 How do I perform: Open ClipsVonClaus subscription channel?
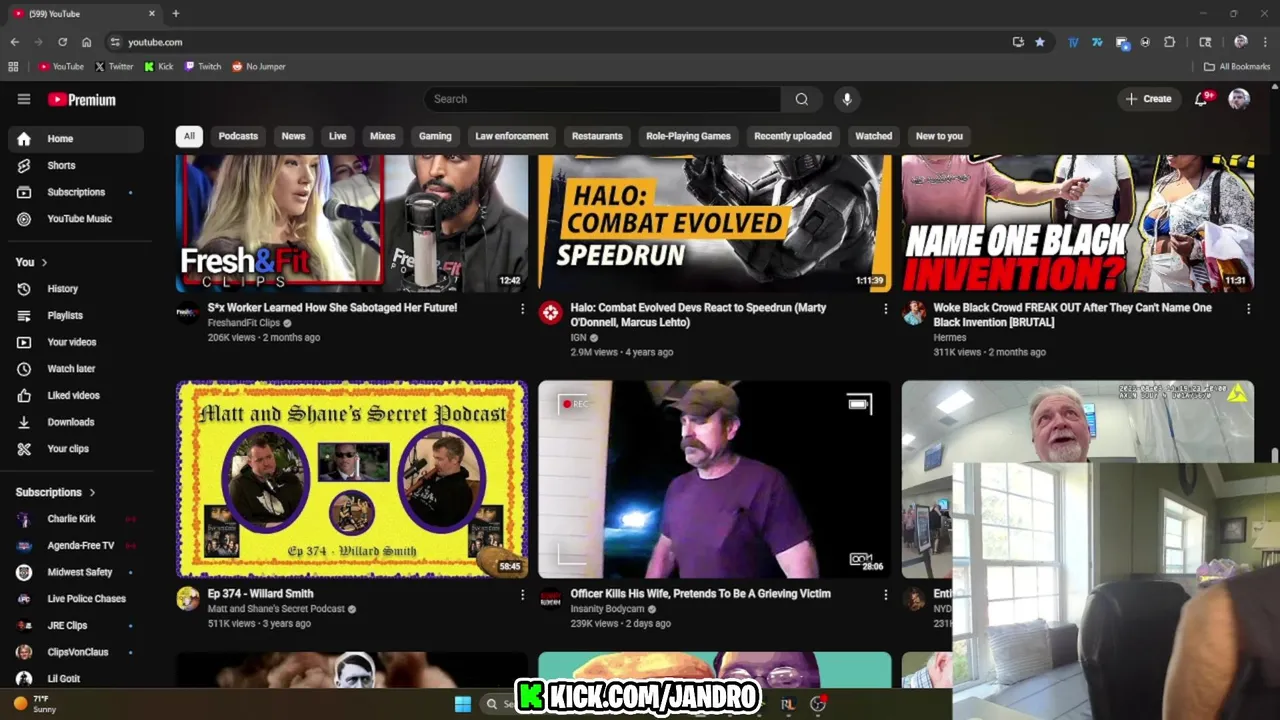click(x=76, y=652)
